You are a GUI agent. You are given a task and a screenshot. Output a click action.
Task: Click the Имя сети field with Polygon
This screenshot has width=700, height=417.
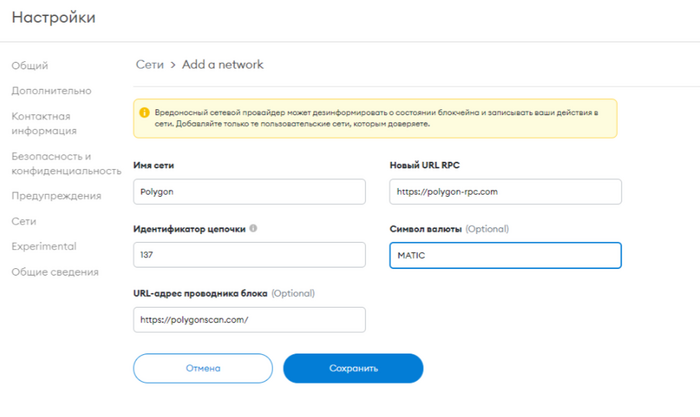click(x=249, y=192)
